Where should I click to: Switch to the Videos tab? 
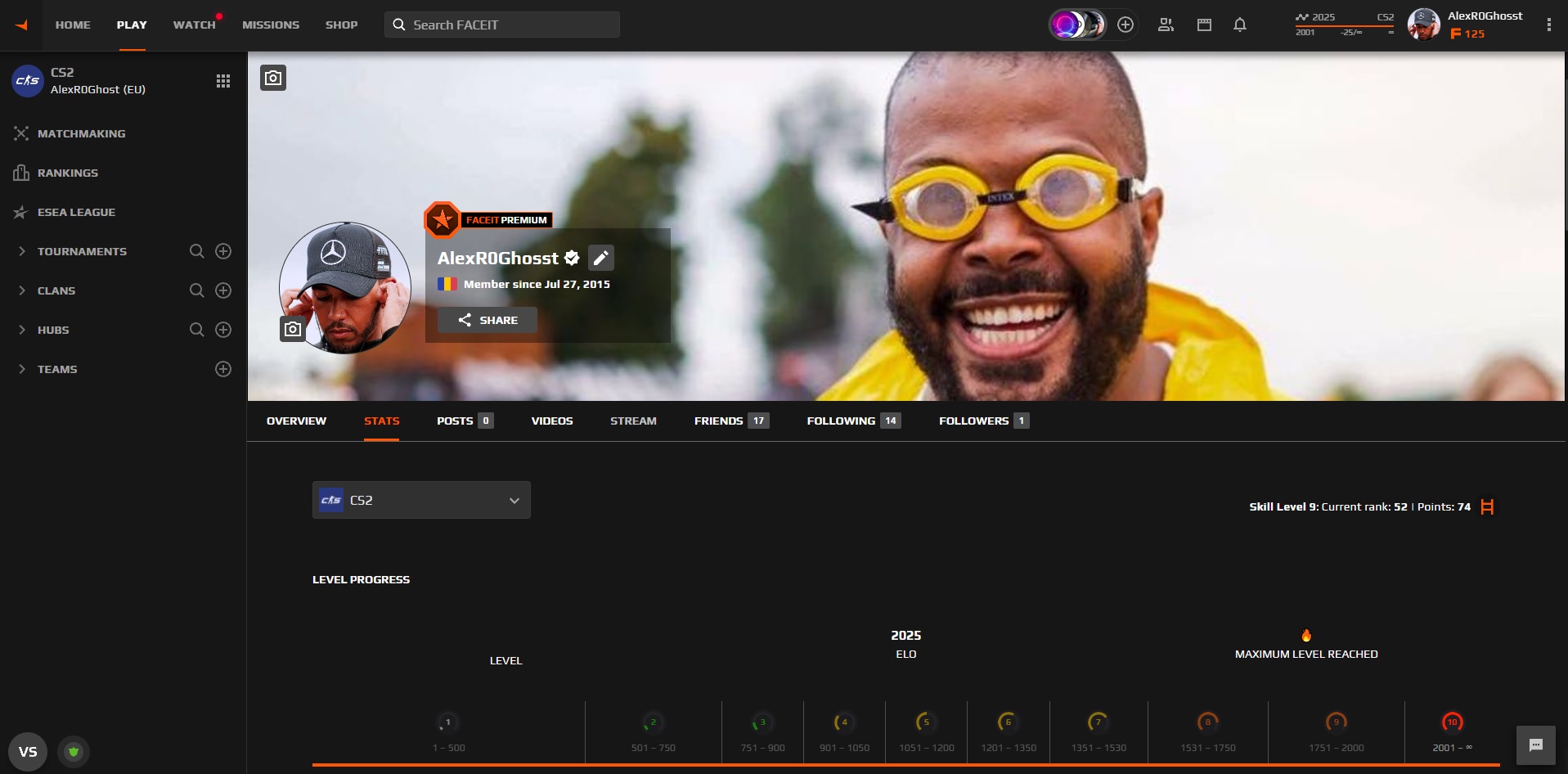click(552, 421)
